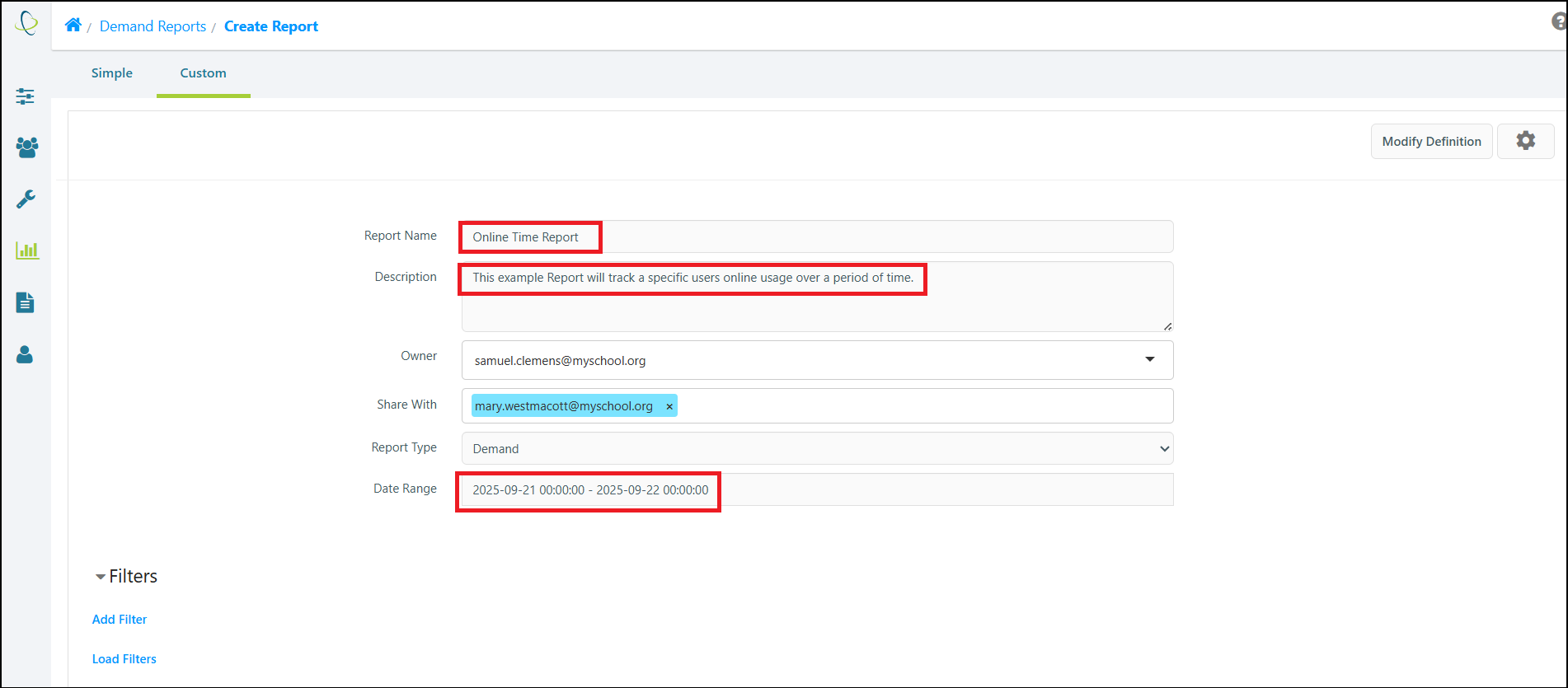This screenshot has width=1568, height=688.
Task: Open the single user icon in sidebar
Action: [26, 354]
